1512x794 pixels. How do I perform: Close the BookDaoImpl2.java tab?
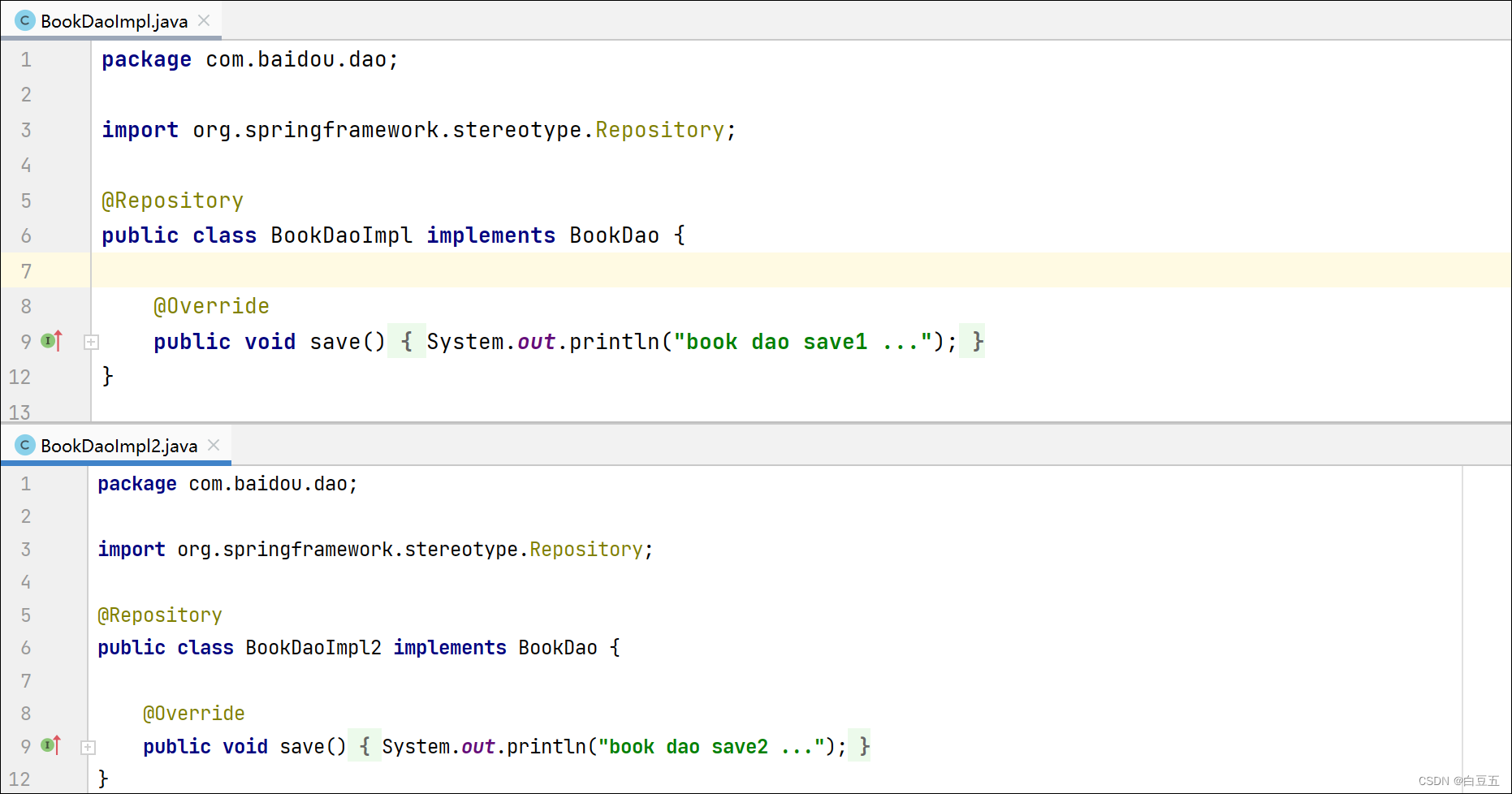point(214,445)
